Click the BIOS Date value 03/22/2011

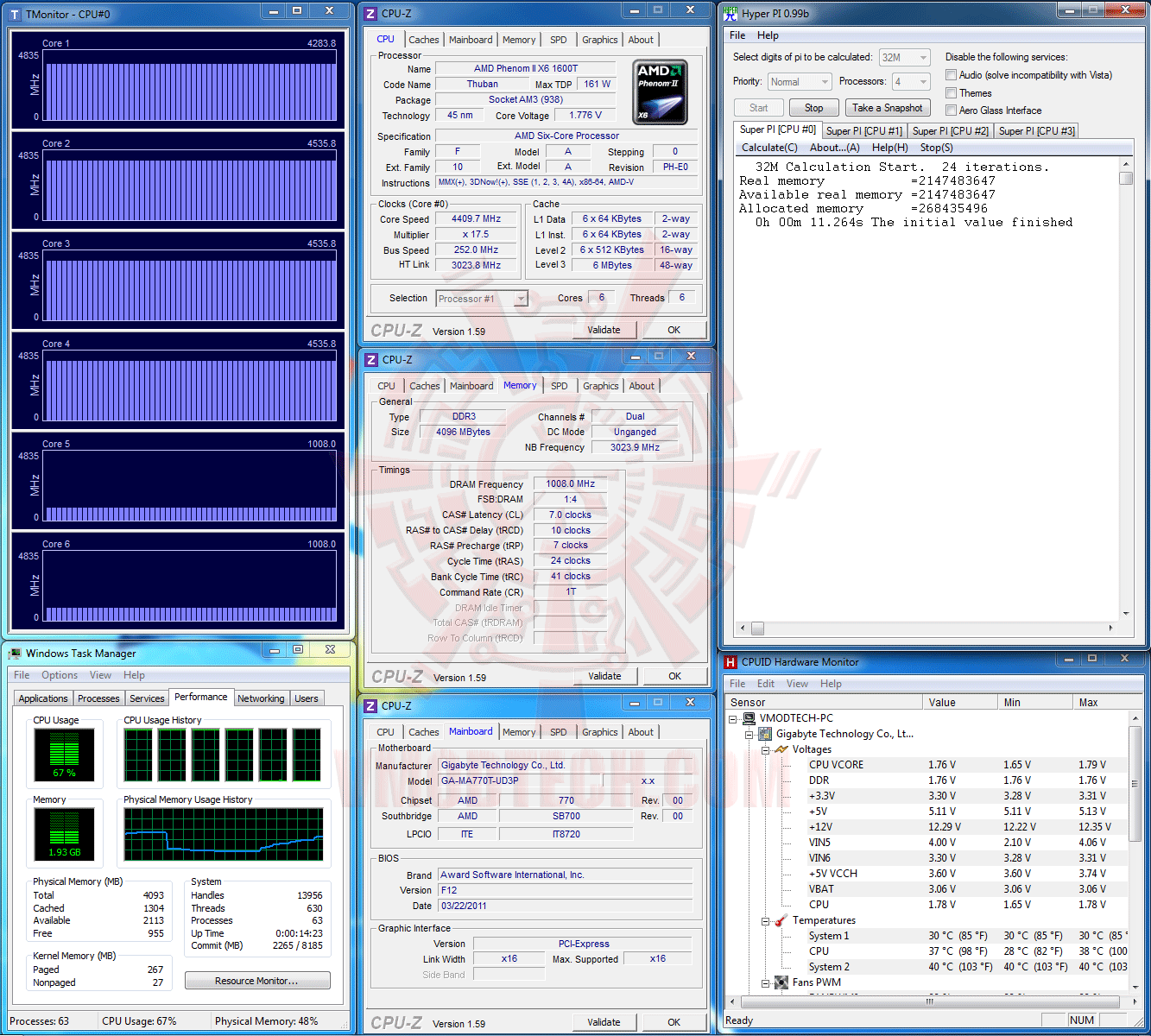point(566,906)
